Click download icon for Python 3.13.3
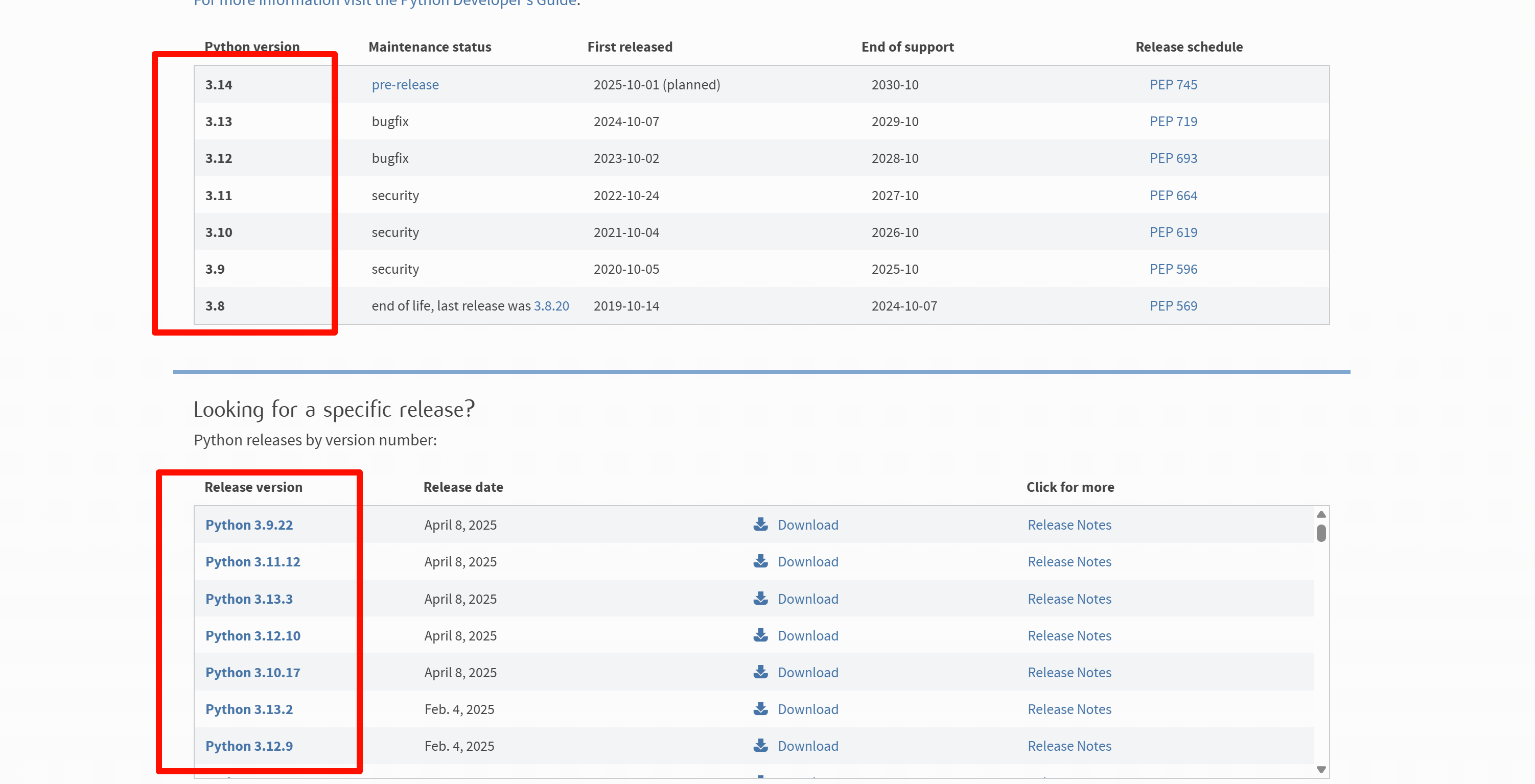The height and width of the screenshot is (784, 1535). [760, 598]
